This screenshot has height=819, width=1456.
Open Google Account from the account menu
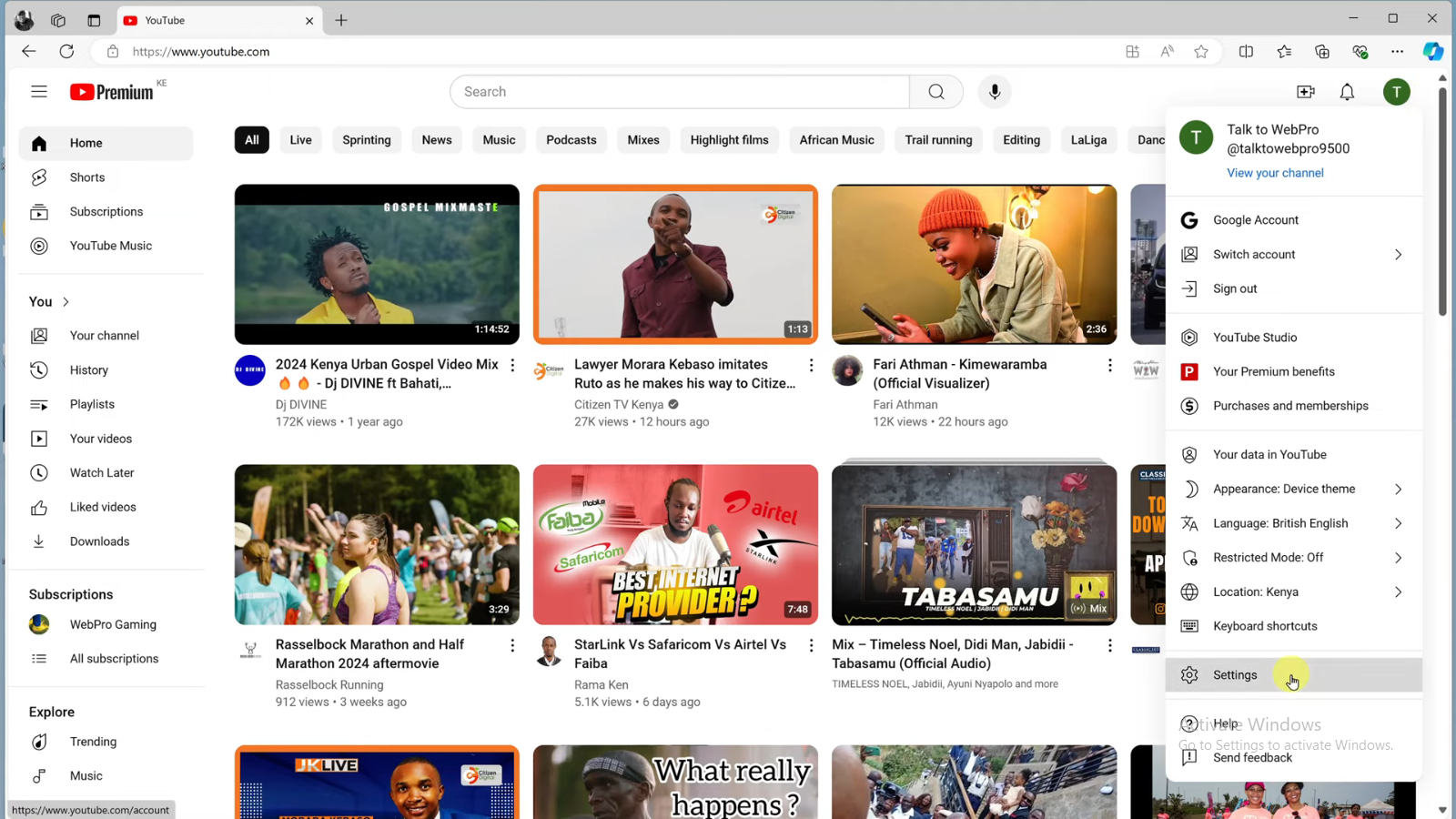(1293, 220)
